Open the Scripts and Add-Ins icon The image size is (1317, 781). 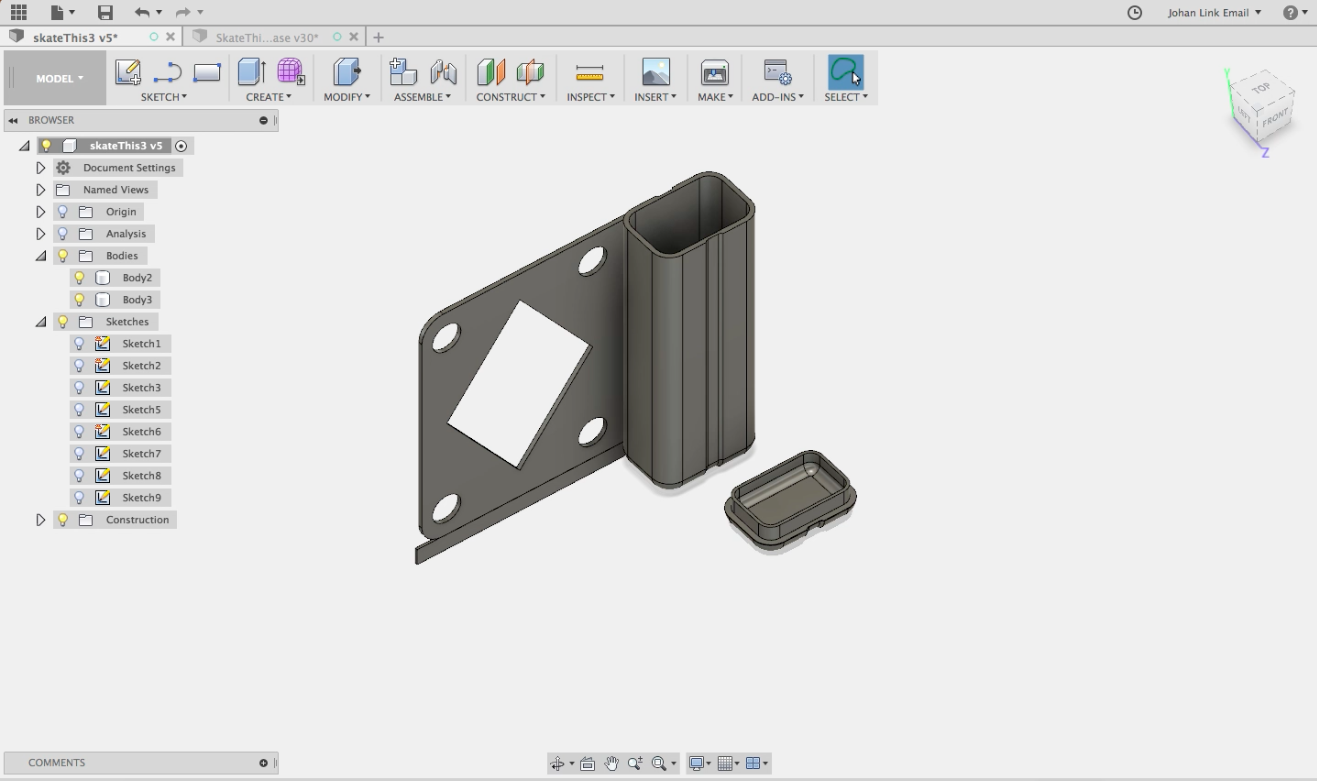[777, 72]
